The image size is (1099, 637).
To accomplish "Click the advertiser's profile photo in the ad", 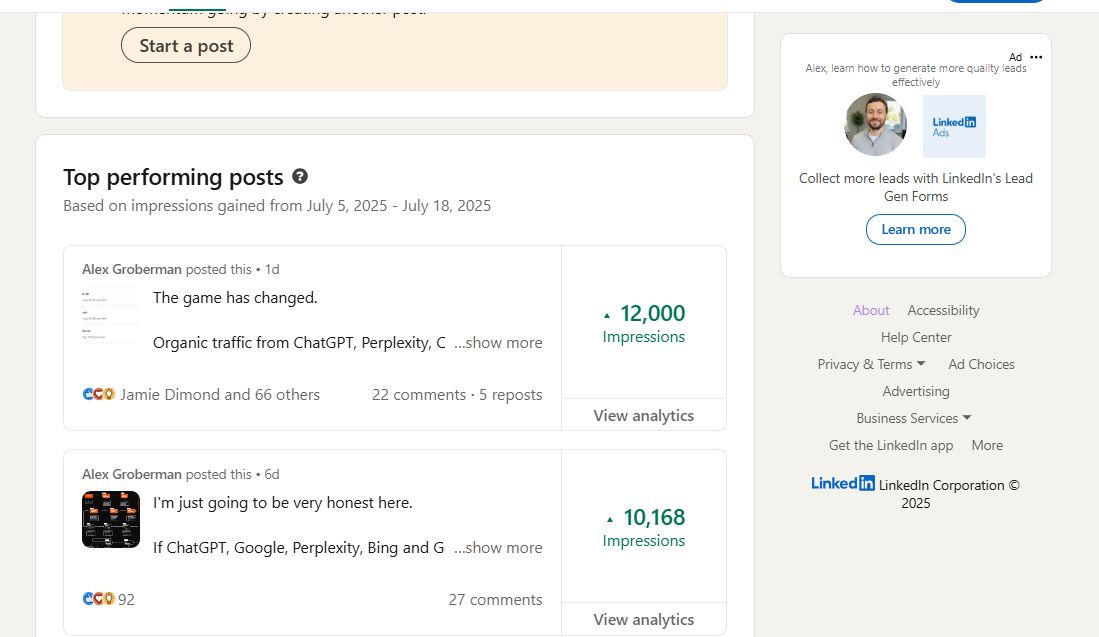I will tap(875, 125).
